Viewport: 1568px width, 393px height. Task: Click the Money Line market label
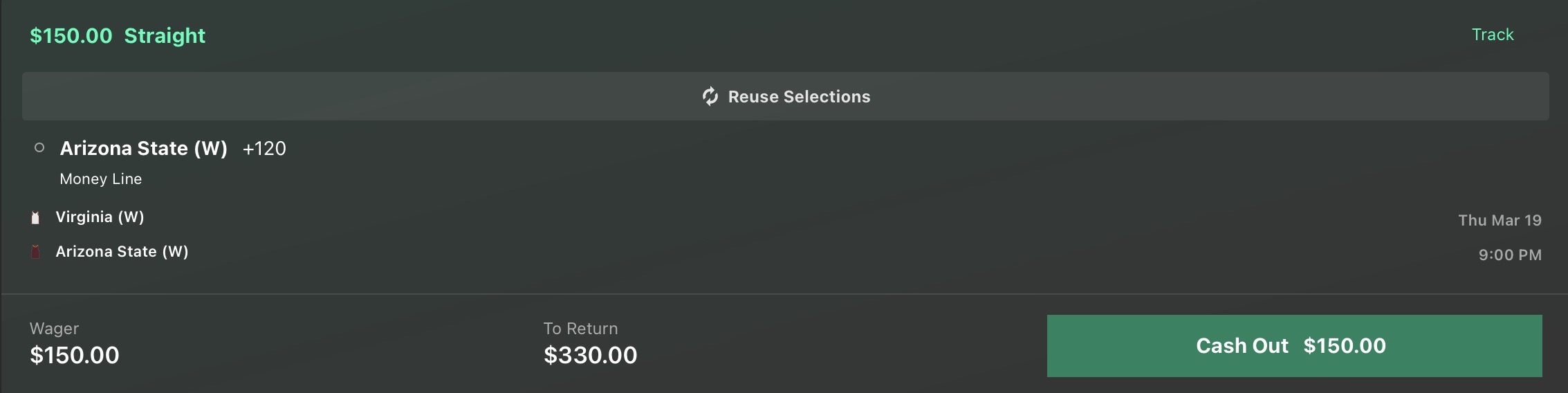(101, 179)
